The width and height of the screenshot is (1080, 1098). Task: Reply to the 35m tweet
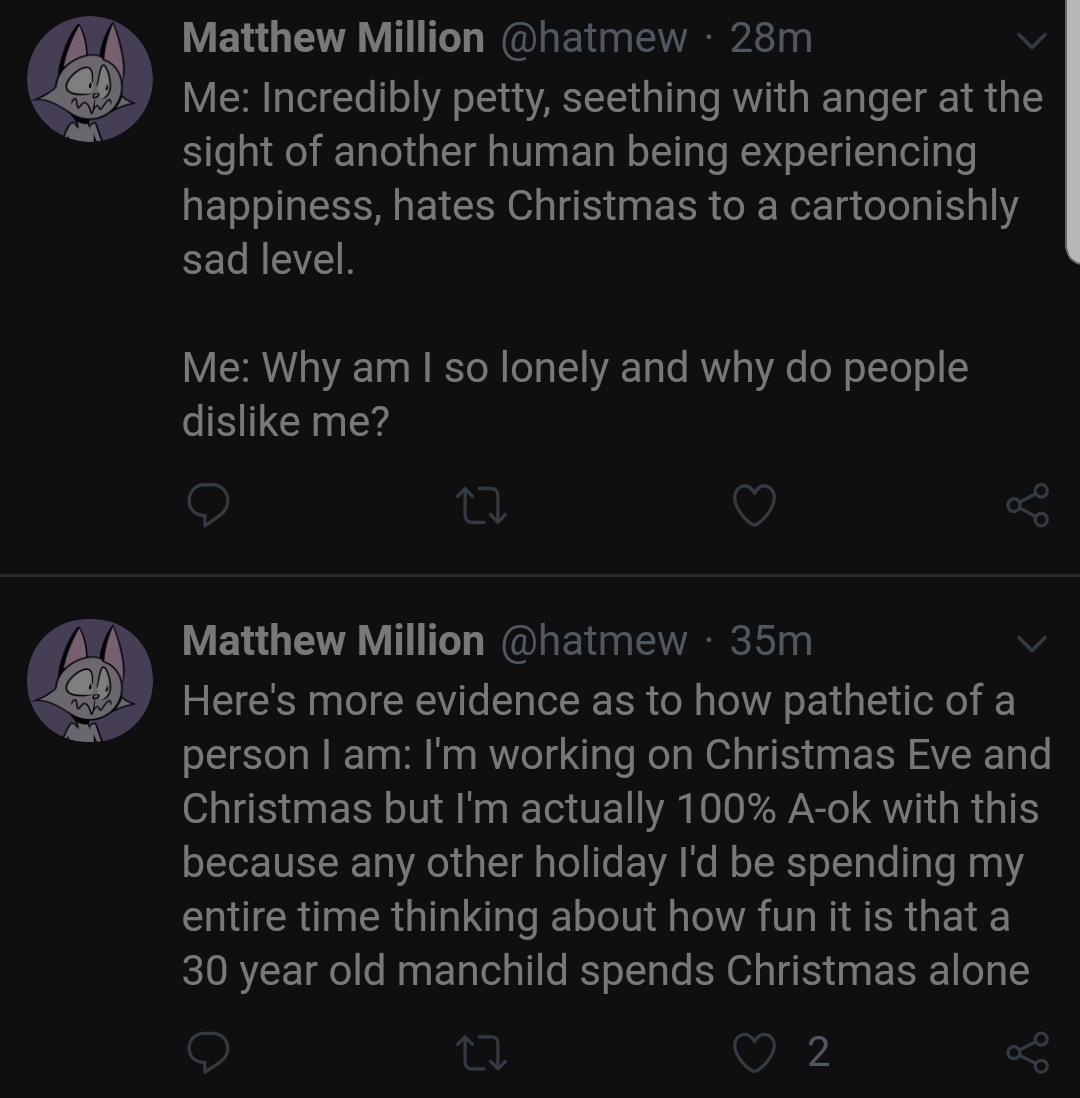click(x=210, y=1052)
